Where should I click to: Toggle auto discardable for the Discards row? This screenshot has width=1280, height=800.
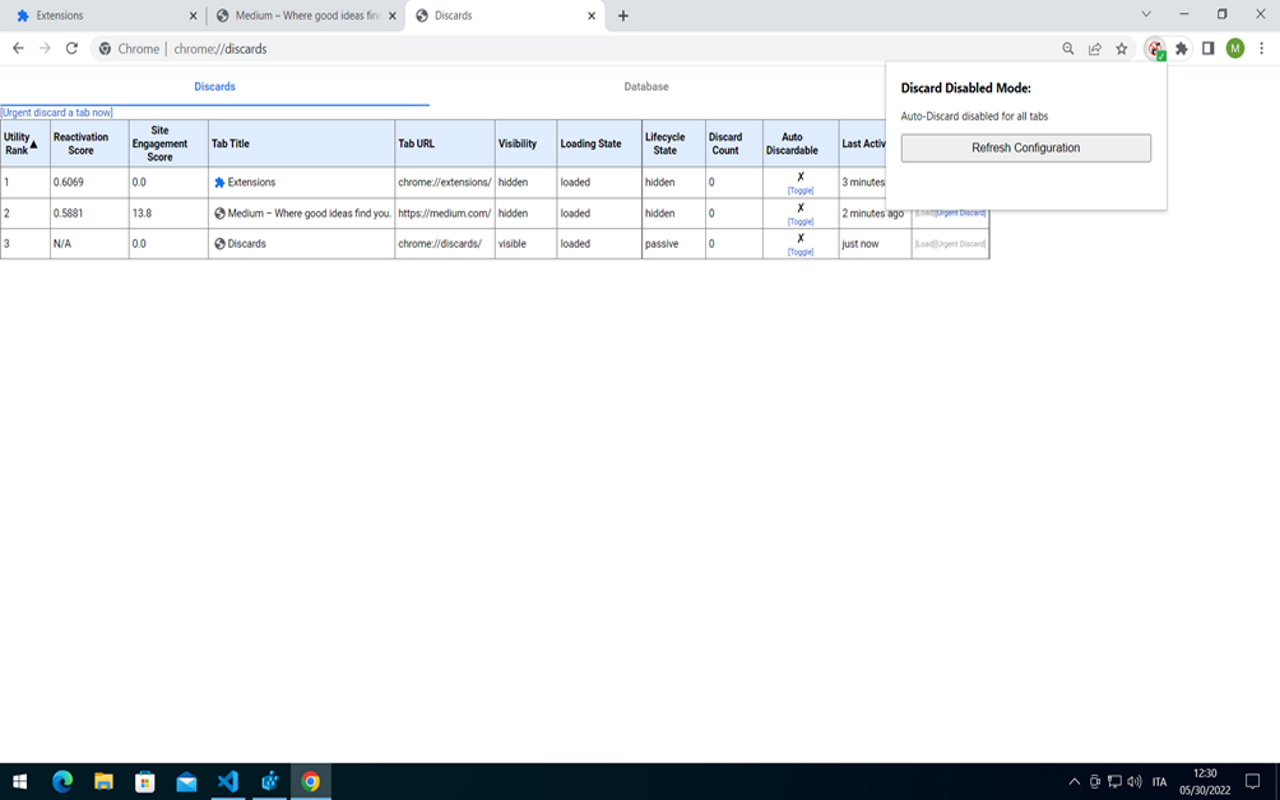[800, 252]
